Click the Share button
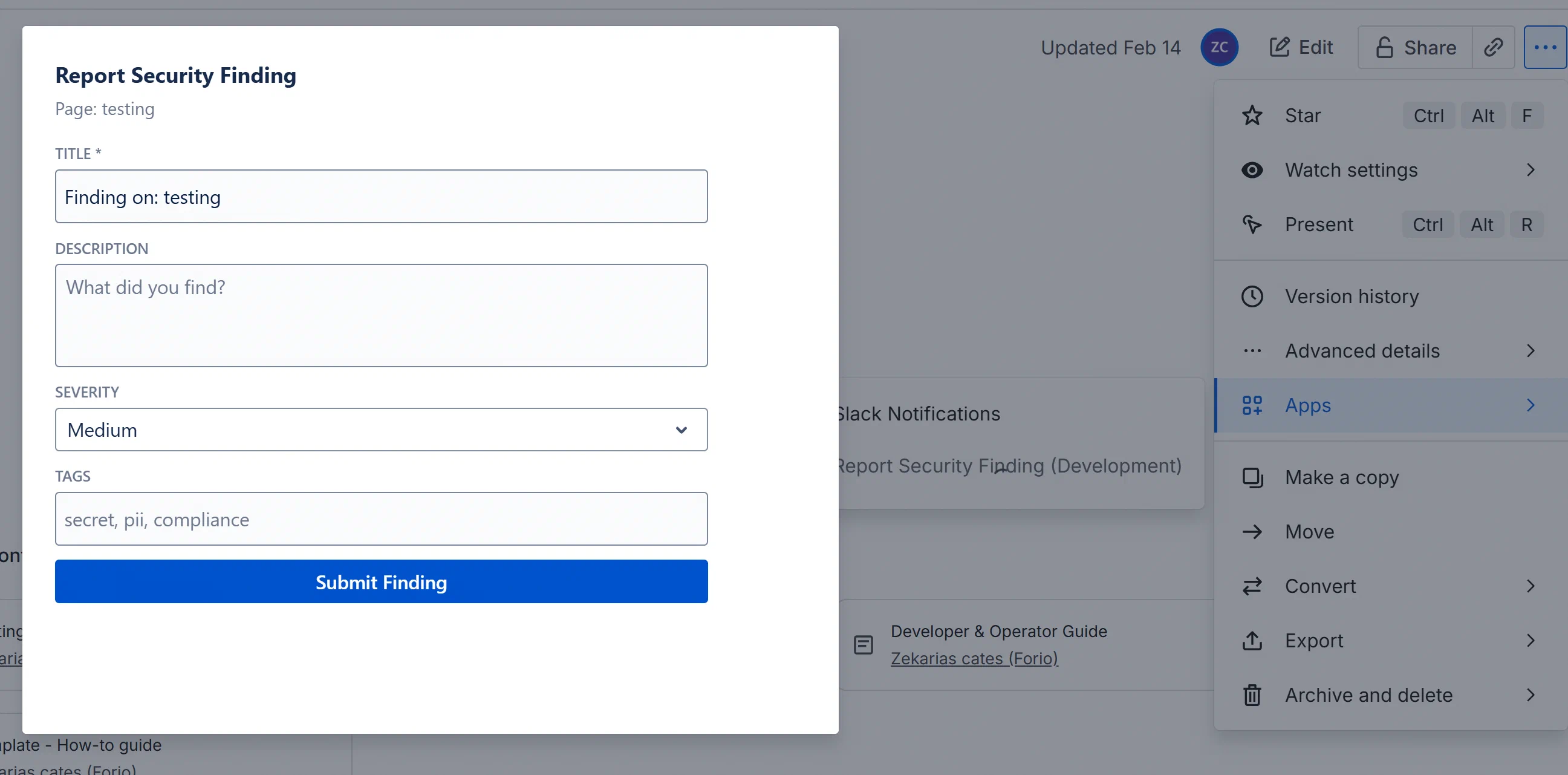The width and height of the screenshot is (1568, 775). click(x=1415, y=47)
